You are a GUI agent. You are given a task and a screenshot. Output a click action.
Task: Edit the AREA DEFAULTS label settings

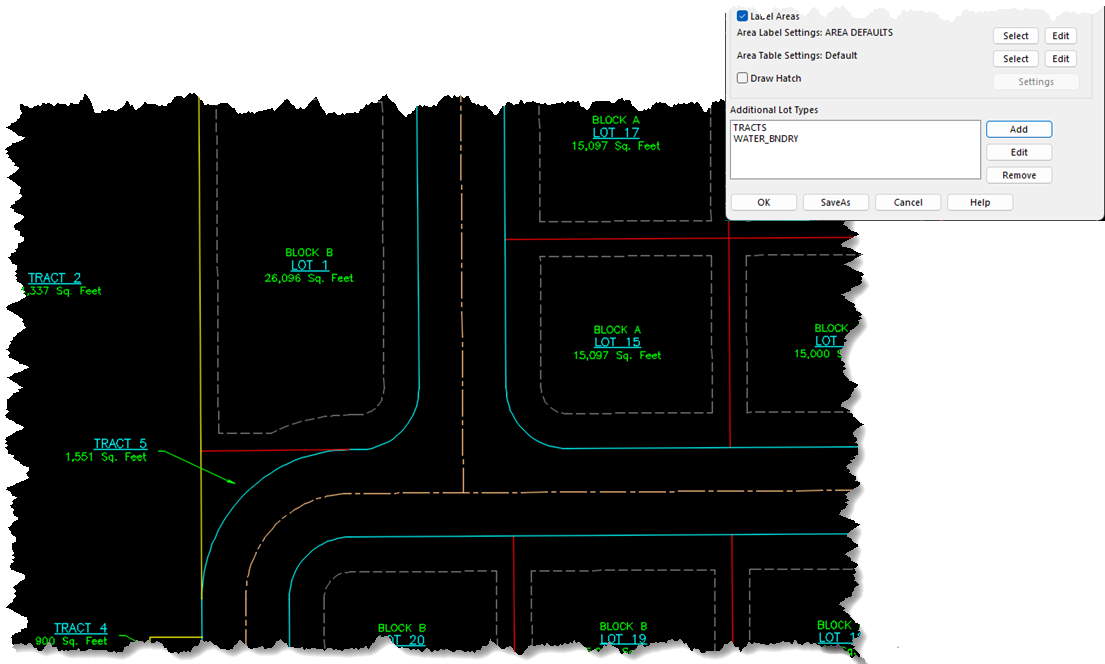(1060, 35)
